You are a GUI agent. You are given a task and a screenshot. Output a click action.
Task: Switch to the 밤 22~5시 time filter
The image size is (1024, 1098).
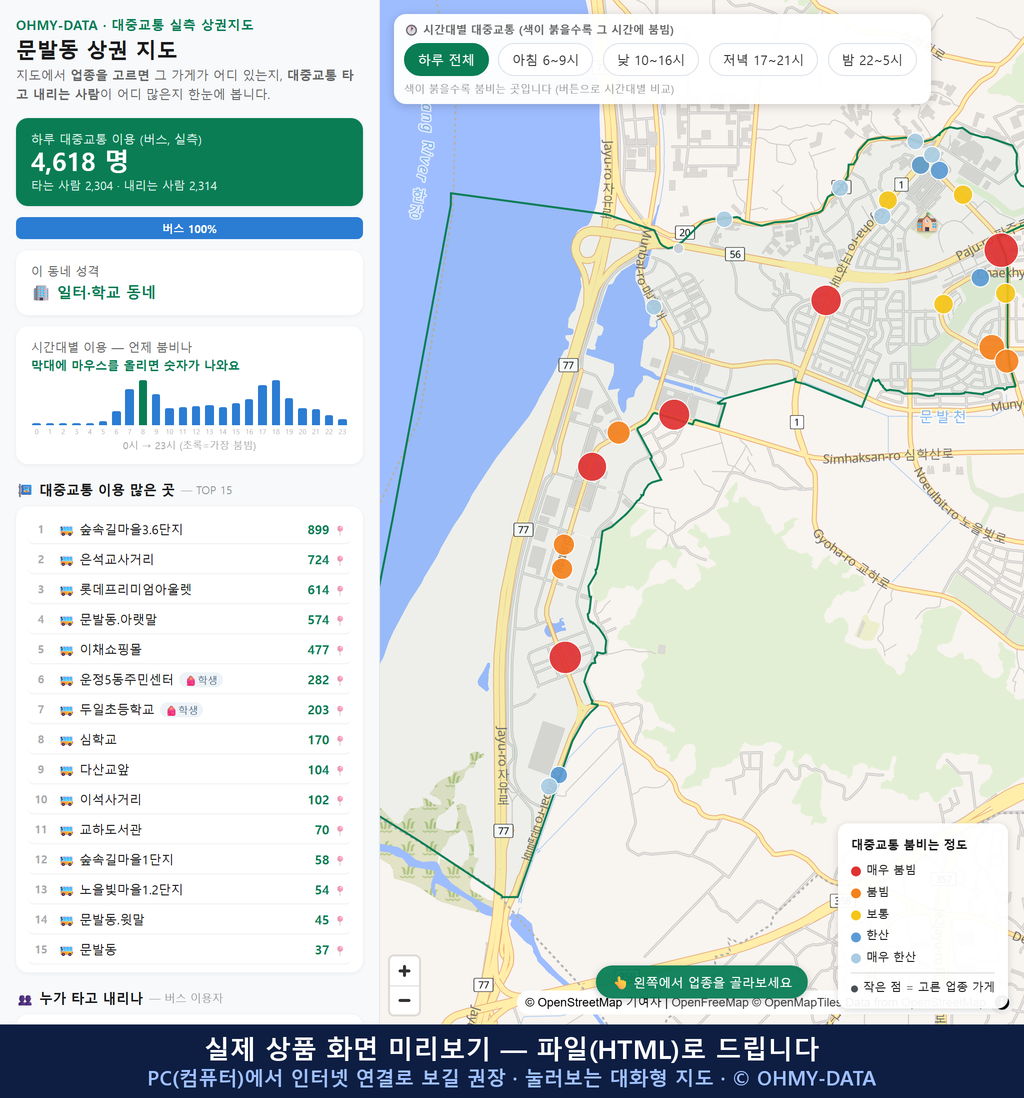click(x=872, y=60)
